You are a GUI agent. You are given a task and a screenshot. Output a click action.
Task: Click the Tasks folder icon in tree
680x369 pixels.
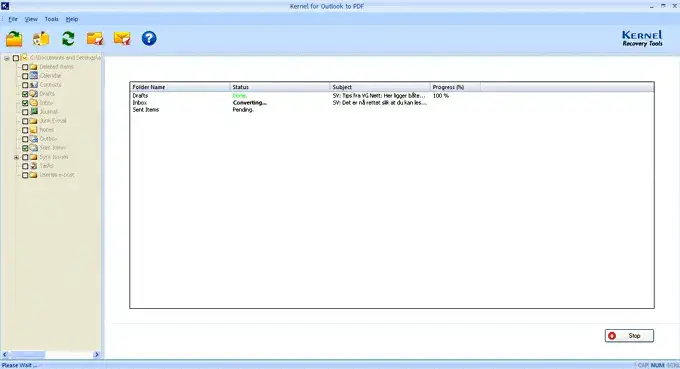click(33, 166)
